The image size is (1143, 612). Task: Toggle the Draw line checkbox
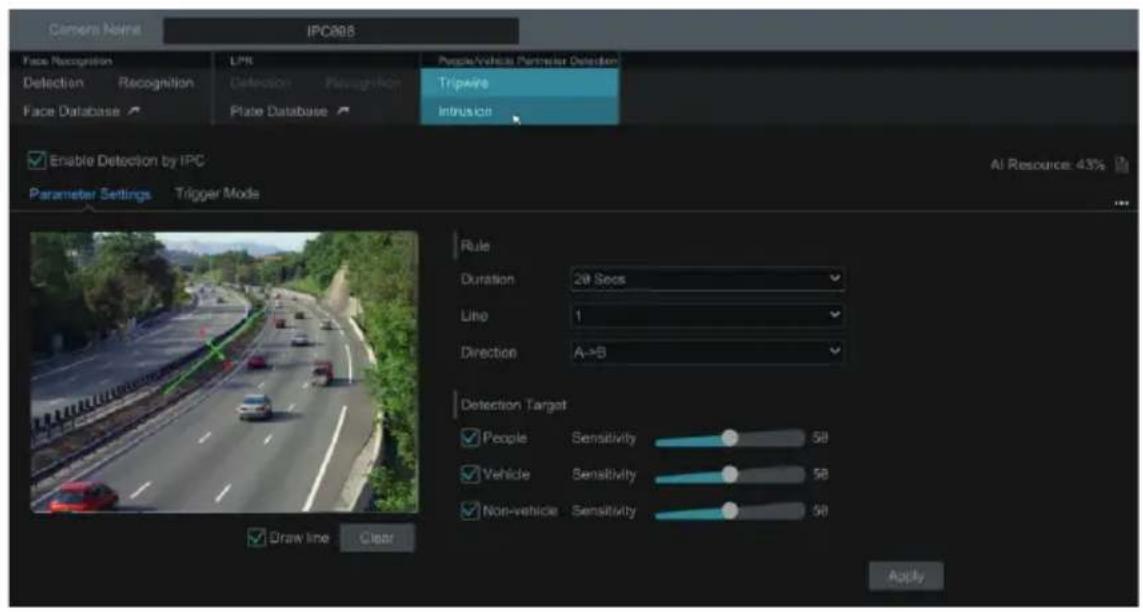(257, 538)
